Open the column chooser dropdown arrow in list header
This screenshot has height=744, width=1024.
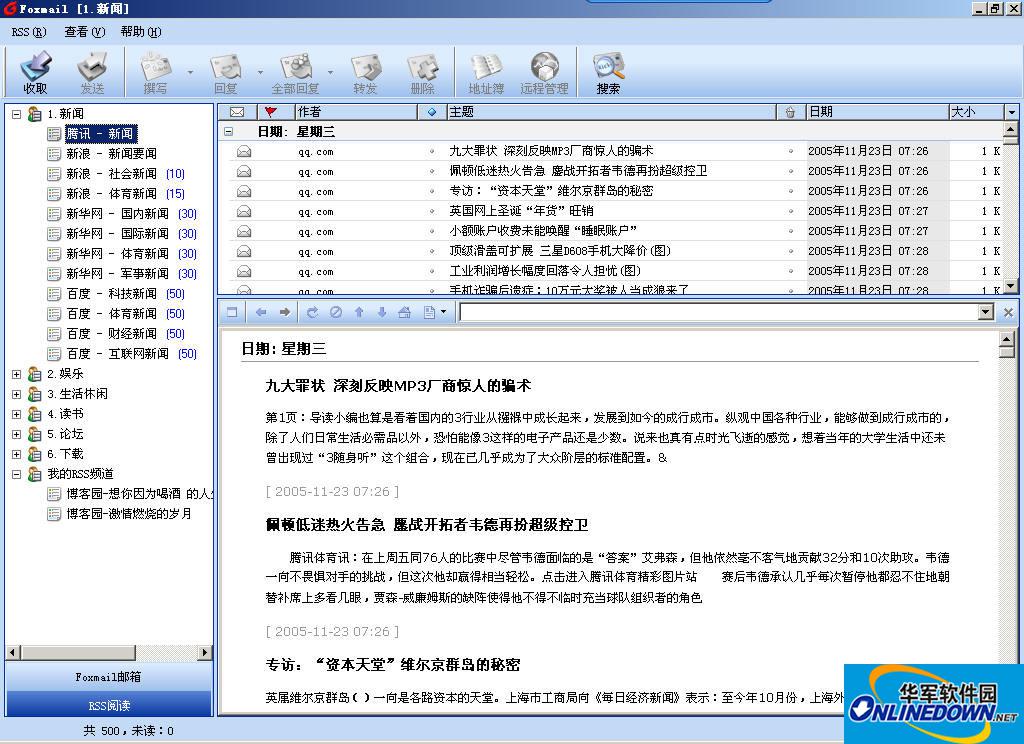click(1011, 112)
